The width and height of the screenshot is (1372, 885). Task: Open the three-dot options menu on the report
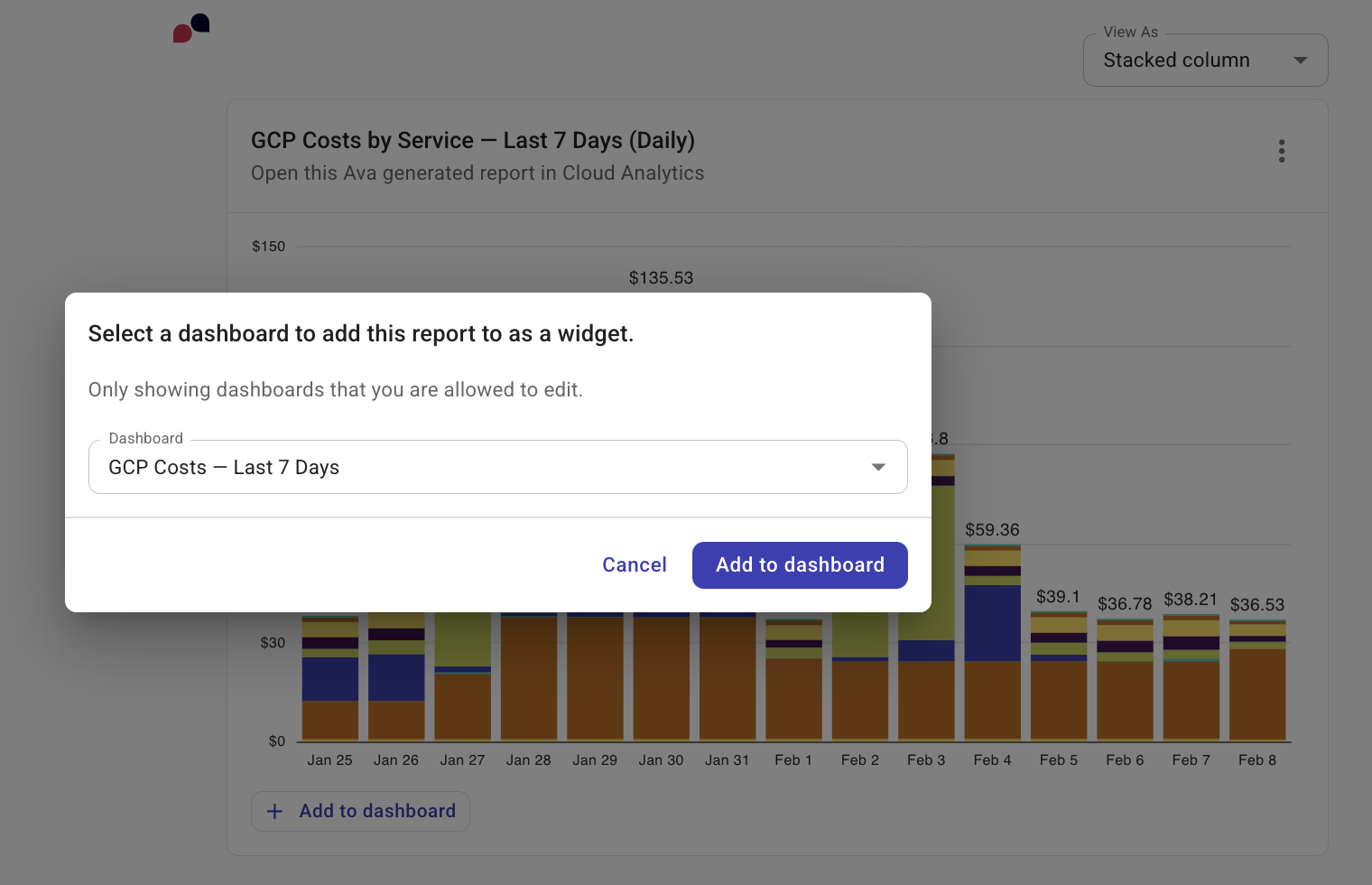[1282, 151]
